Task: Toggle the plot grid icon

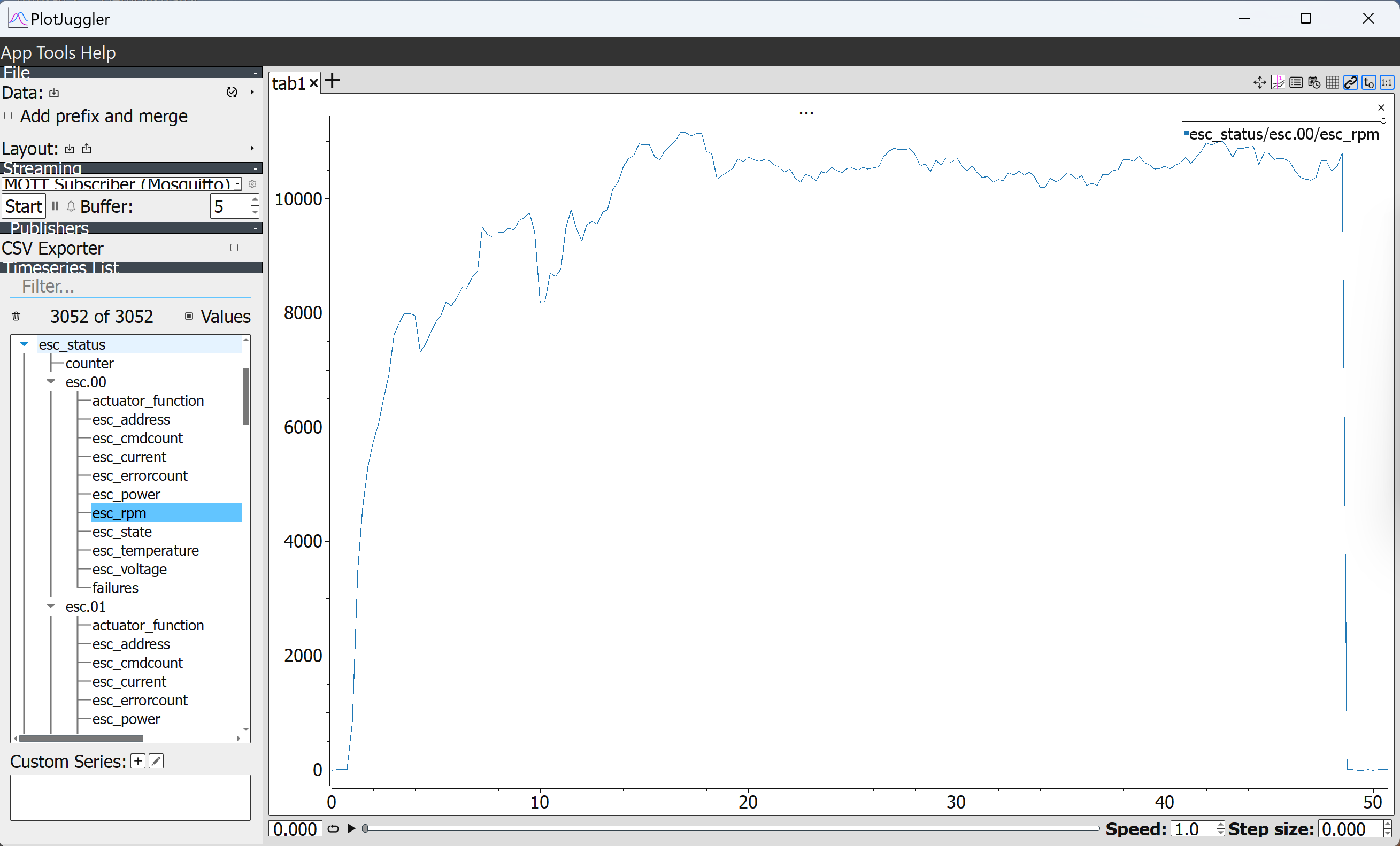Action: click(x=1333, y=83)
